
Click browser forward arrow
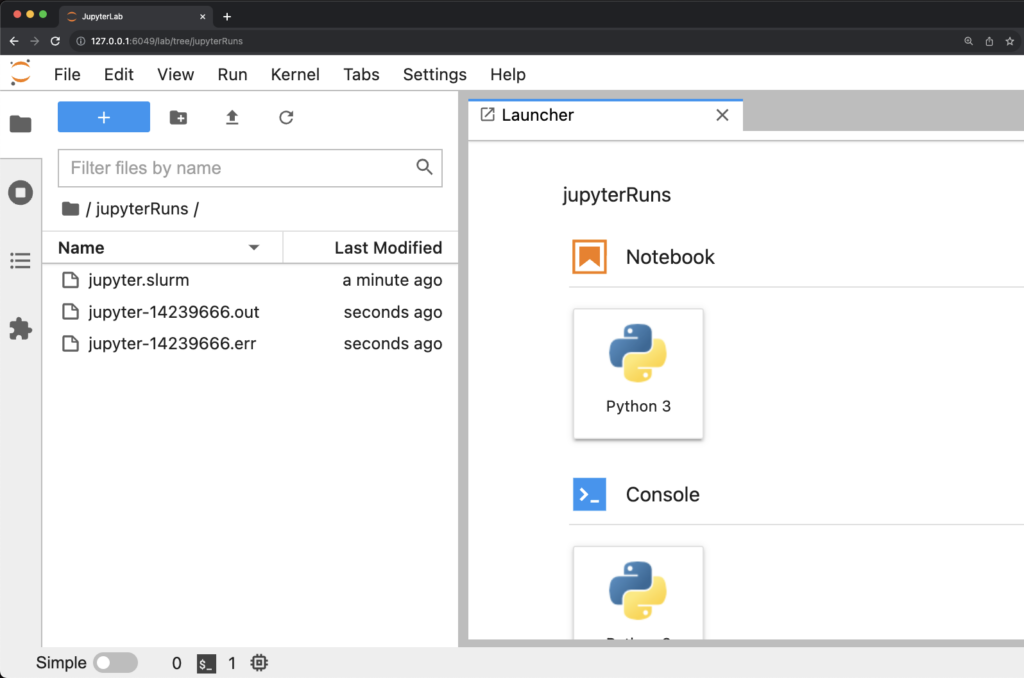coord(35,40)
